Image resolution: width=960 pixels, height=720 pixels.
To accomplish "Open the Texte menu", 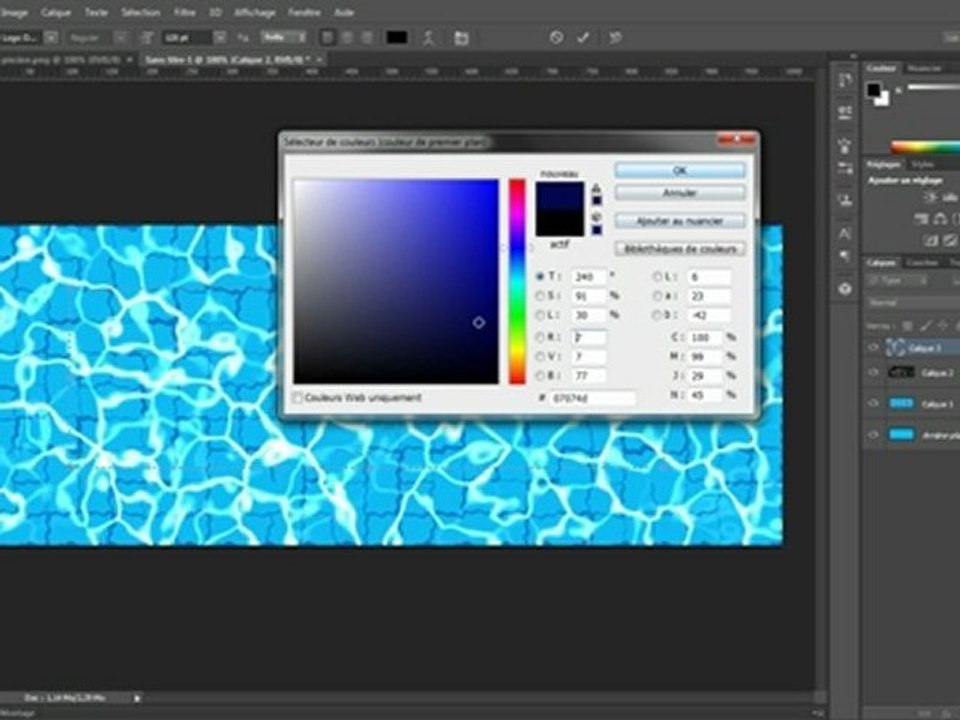I will [x=96, y=12].
